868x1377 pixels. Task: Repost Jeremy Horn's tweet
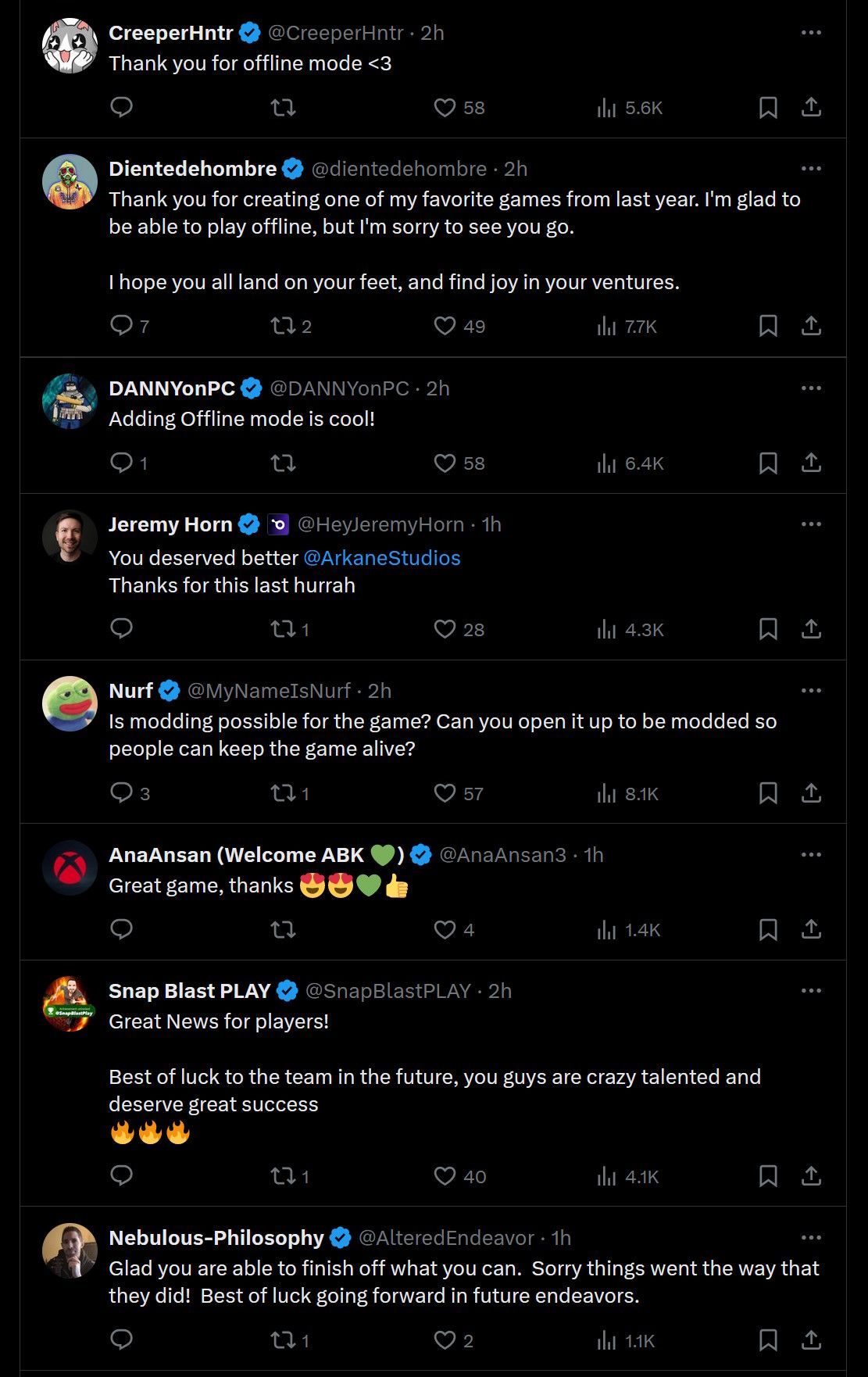coord(283,629)
